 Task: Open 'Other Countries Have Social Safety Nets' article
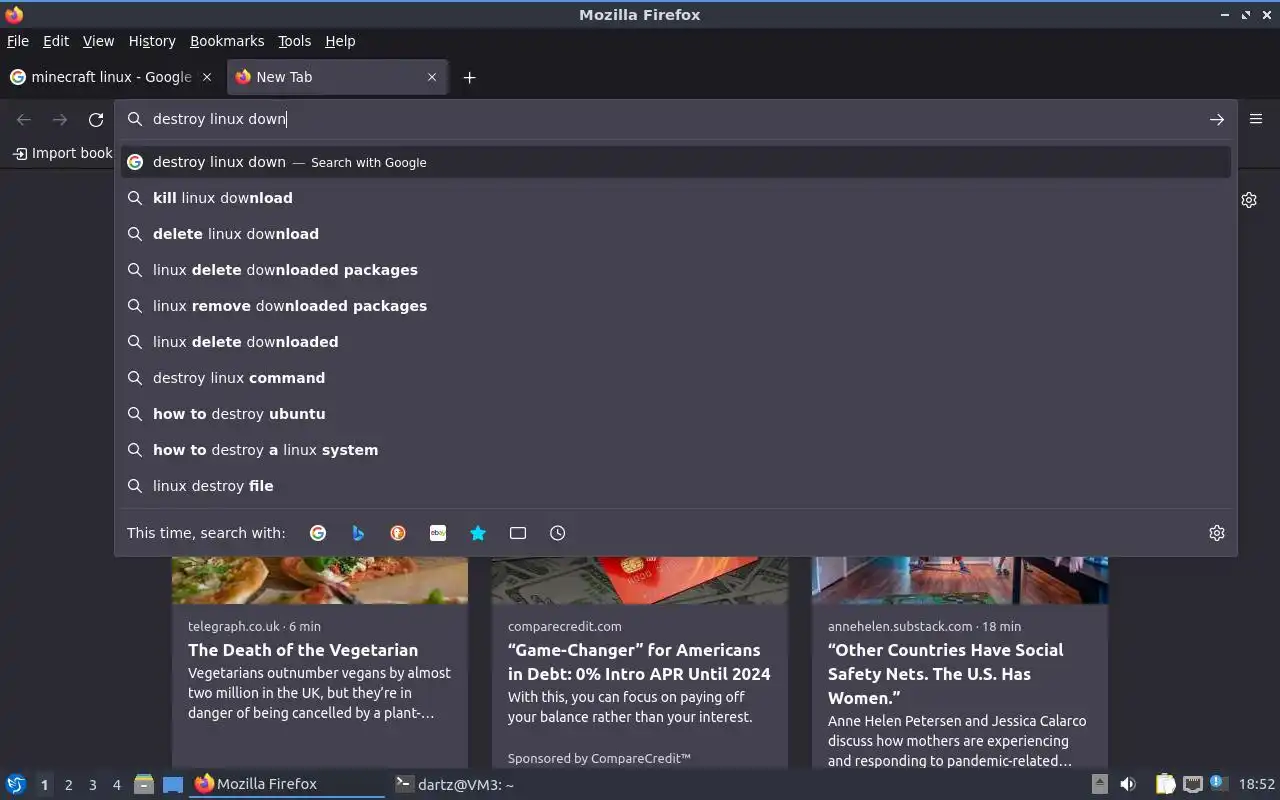click(945, 674)
